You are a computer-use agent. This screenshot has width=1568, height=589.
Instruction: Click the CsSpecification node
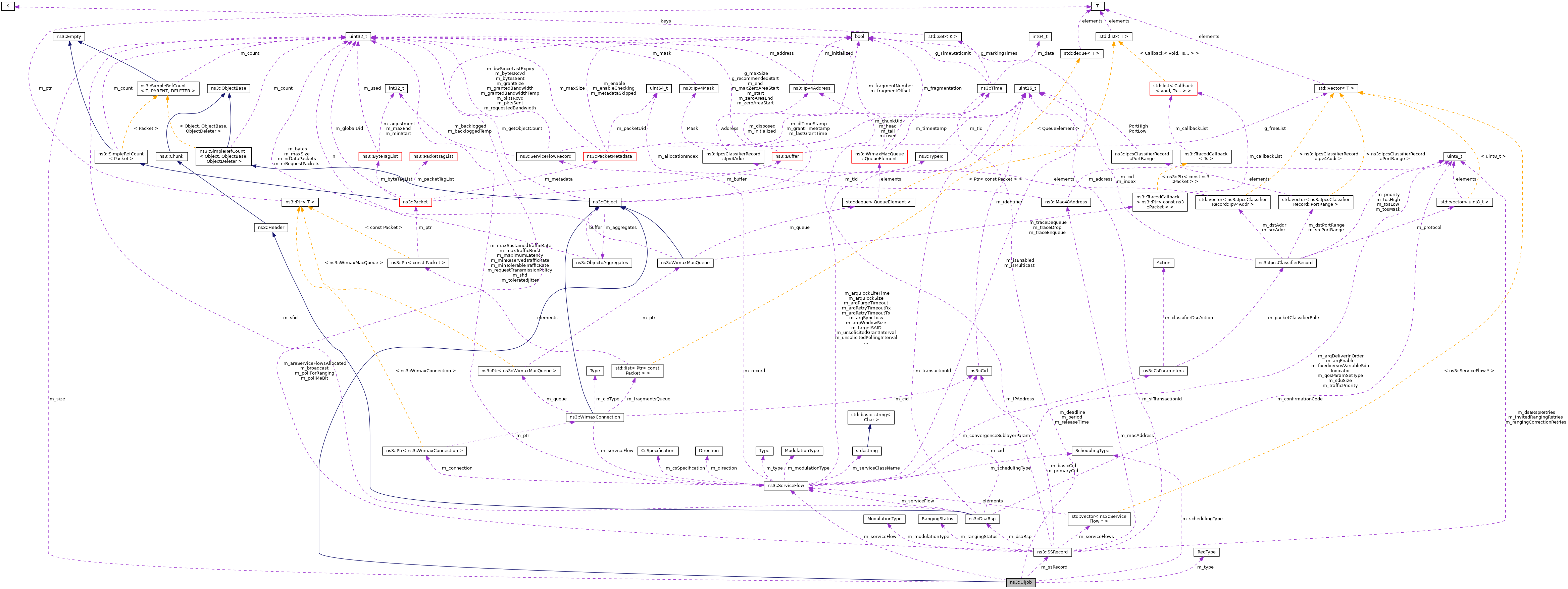point(658,451)
